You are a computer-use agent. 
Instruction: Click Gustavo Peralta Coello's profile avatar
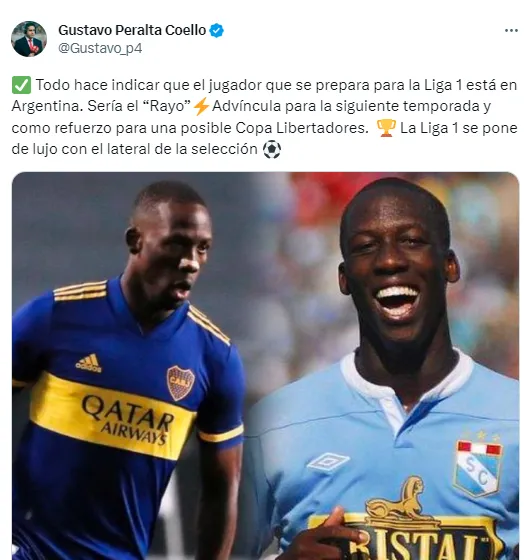[x=29, y=39]
